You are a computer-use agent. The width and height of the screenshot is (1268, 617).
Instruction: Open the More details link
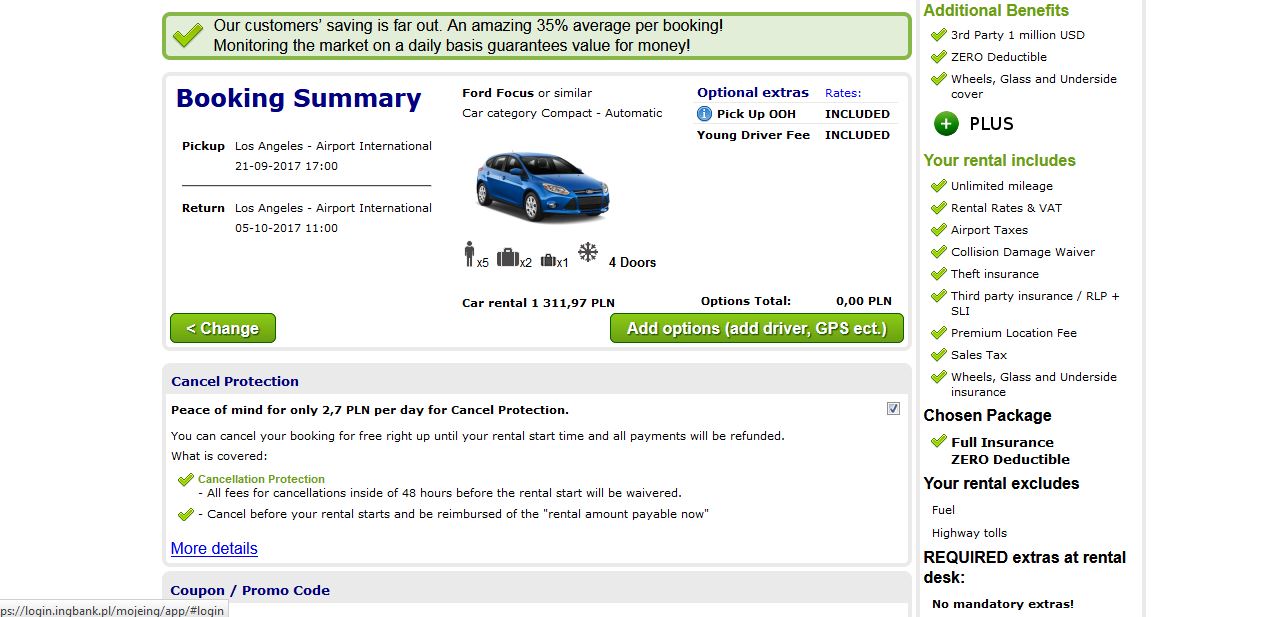coord(214,549)
